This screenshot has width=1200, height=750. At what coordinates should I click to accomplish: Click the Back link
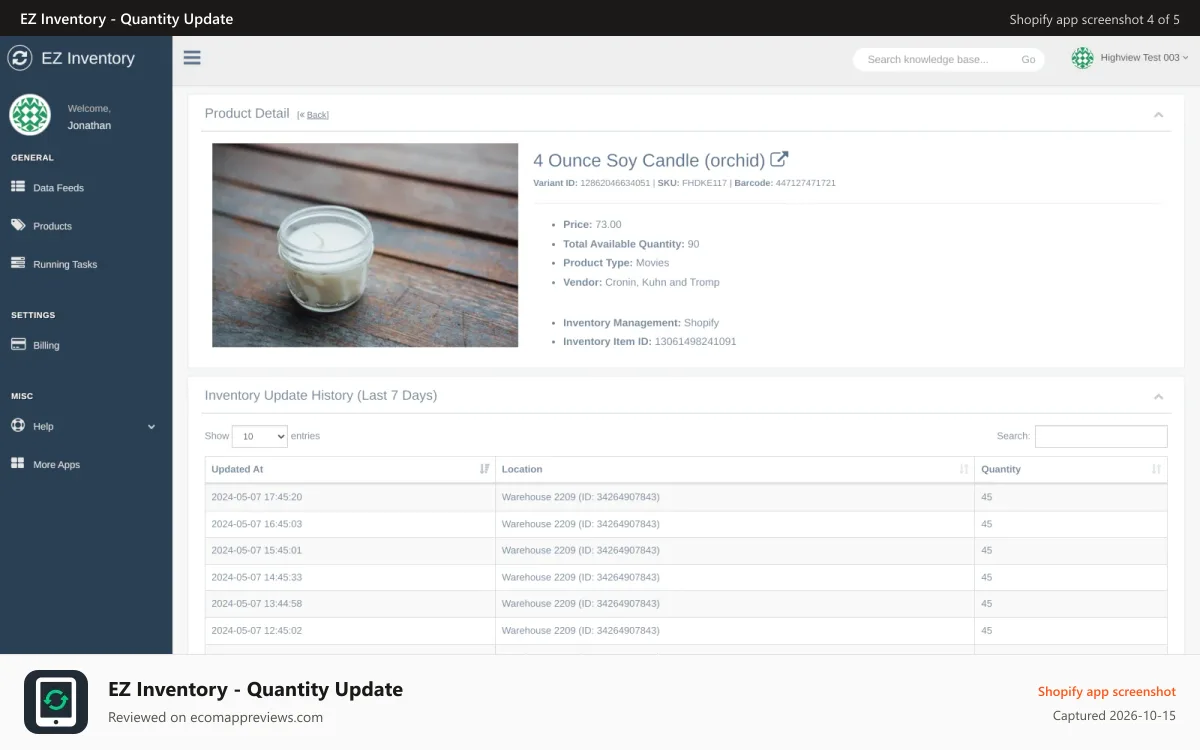317,115
